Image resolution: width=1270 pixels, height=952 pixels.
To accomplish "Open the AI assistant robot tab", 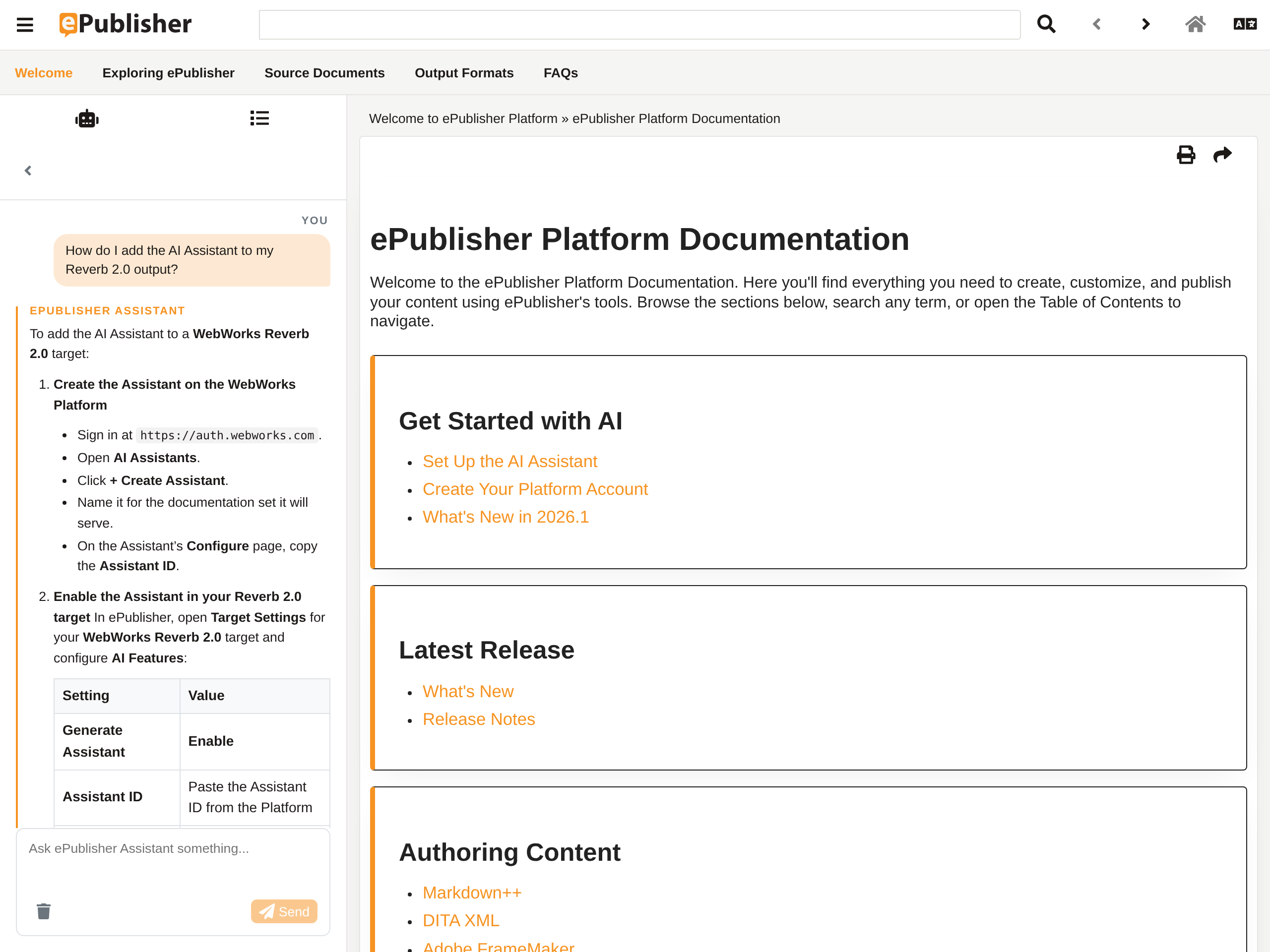I will (x=87, y=119).
